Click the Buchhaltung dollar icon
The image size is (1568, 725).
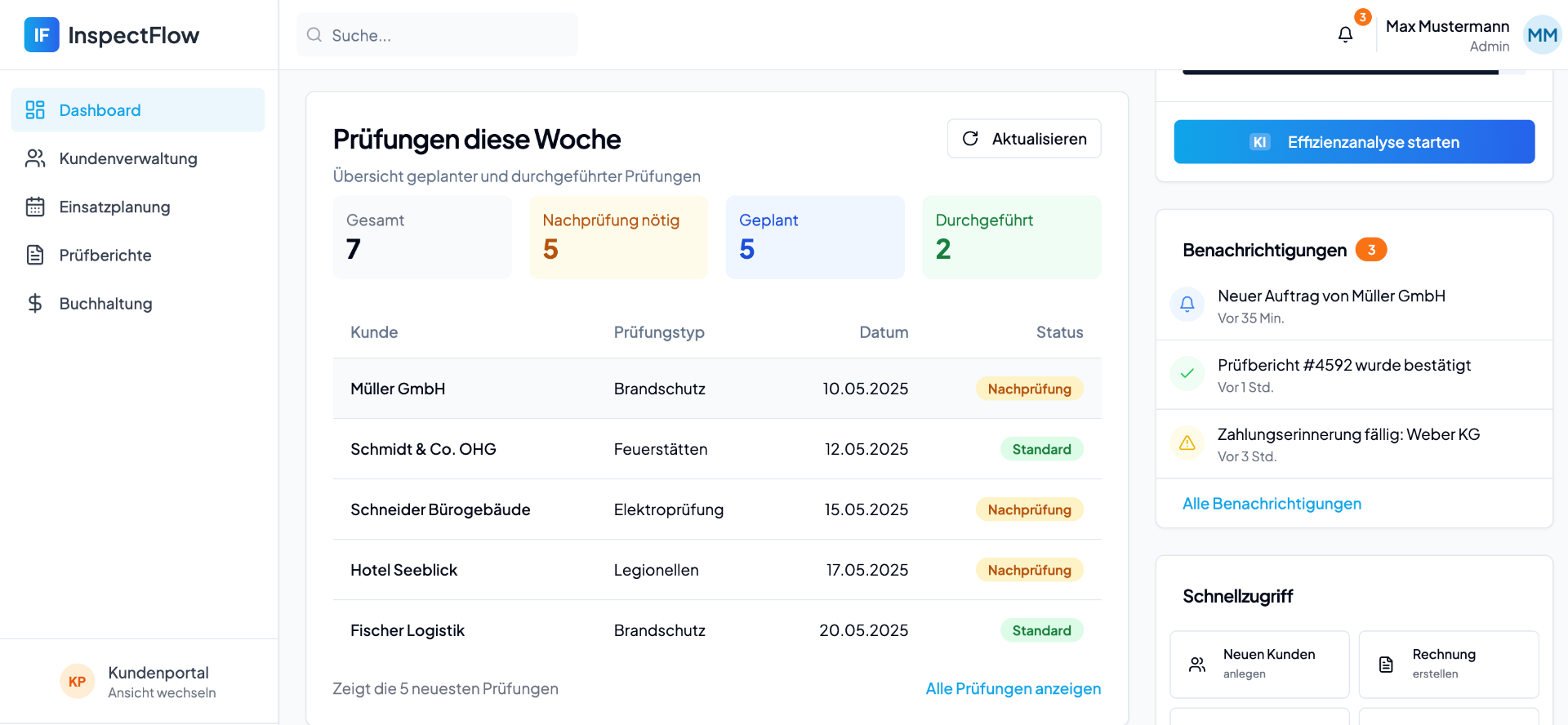pyautogui.click(x=35, y=304)
